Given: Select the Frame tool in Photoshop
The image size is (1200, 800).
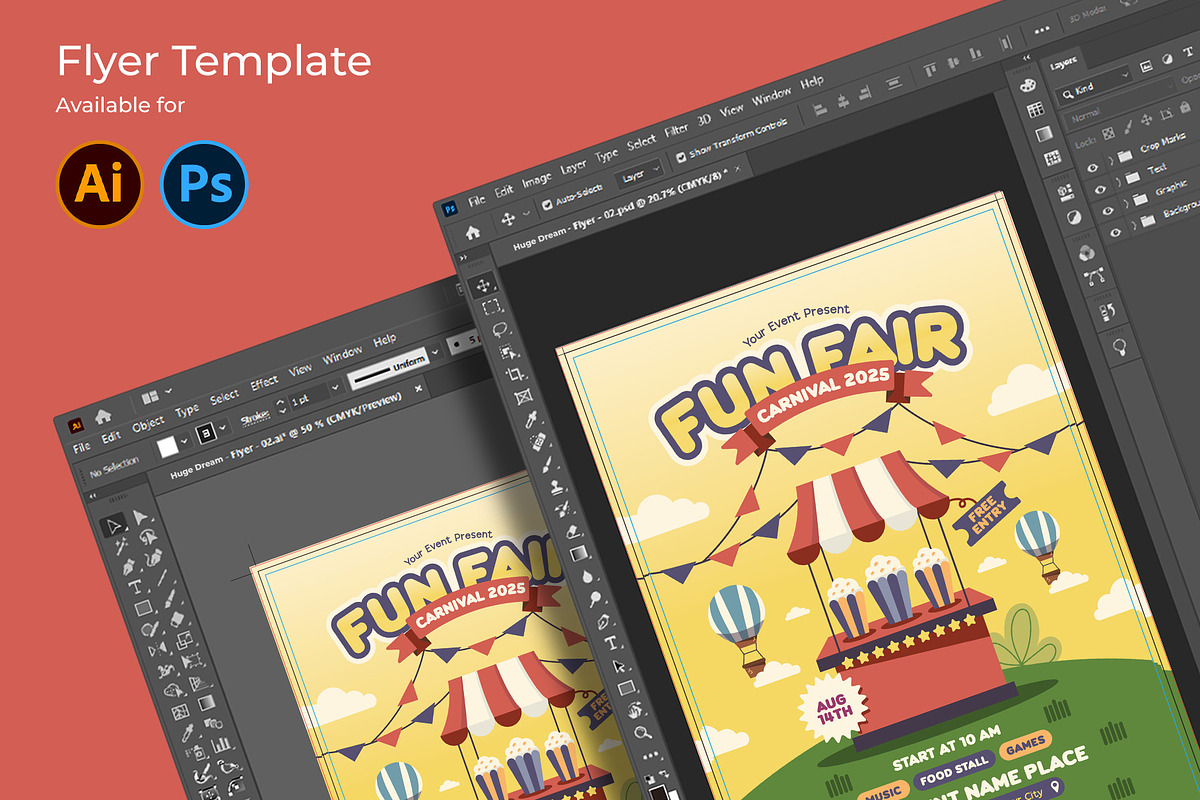Looking at the screenshot, I should pos(523,396).
